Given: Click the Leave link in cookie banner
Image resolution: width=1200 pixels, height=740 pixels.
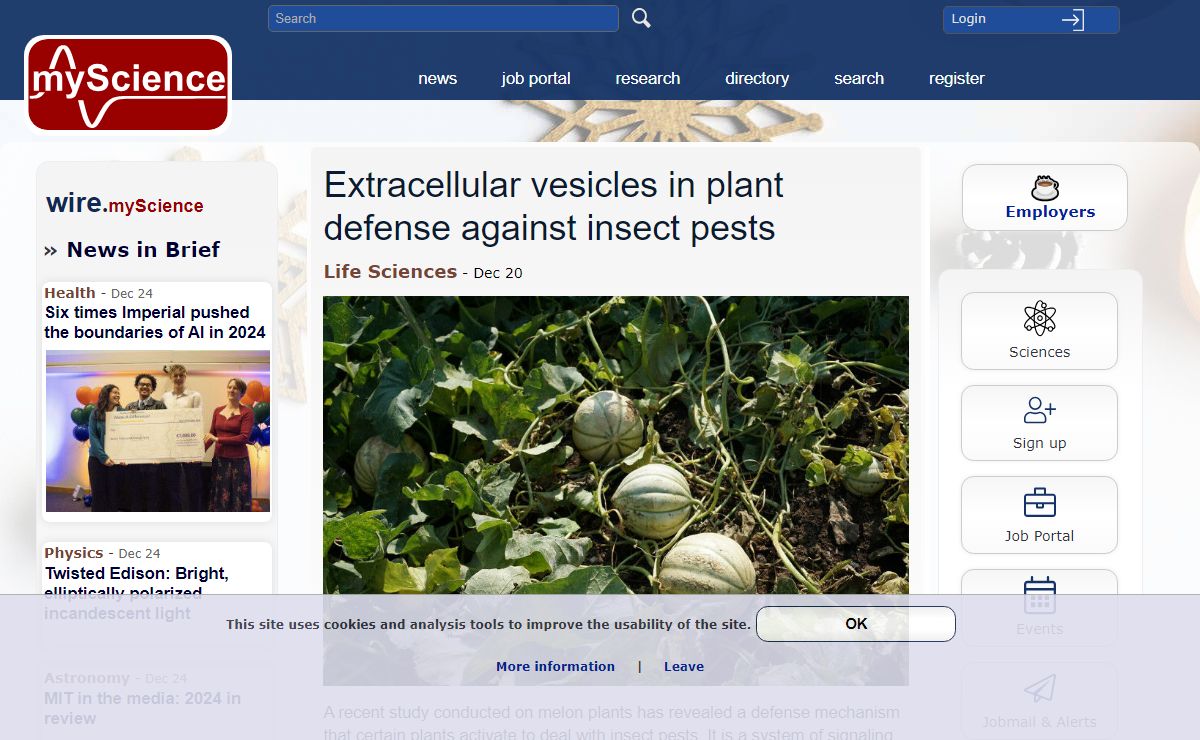Looking at the screenshot, I should 684,666.
